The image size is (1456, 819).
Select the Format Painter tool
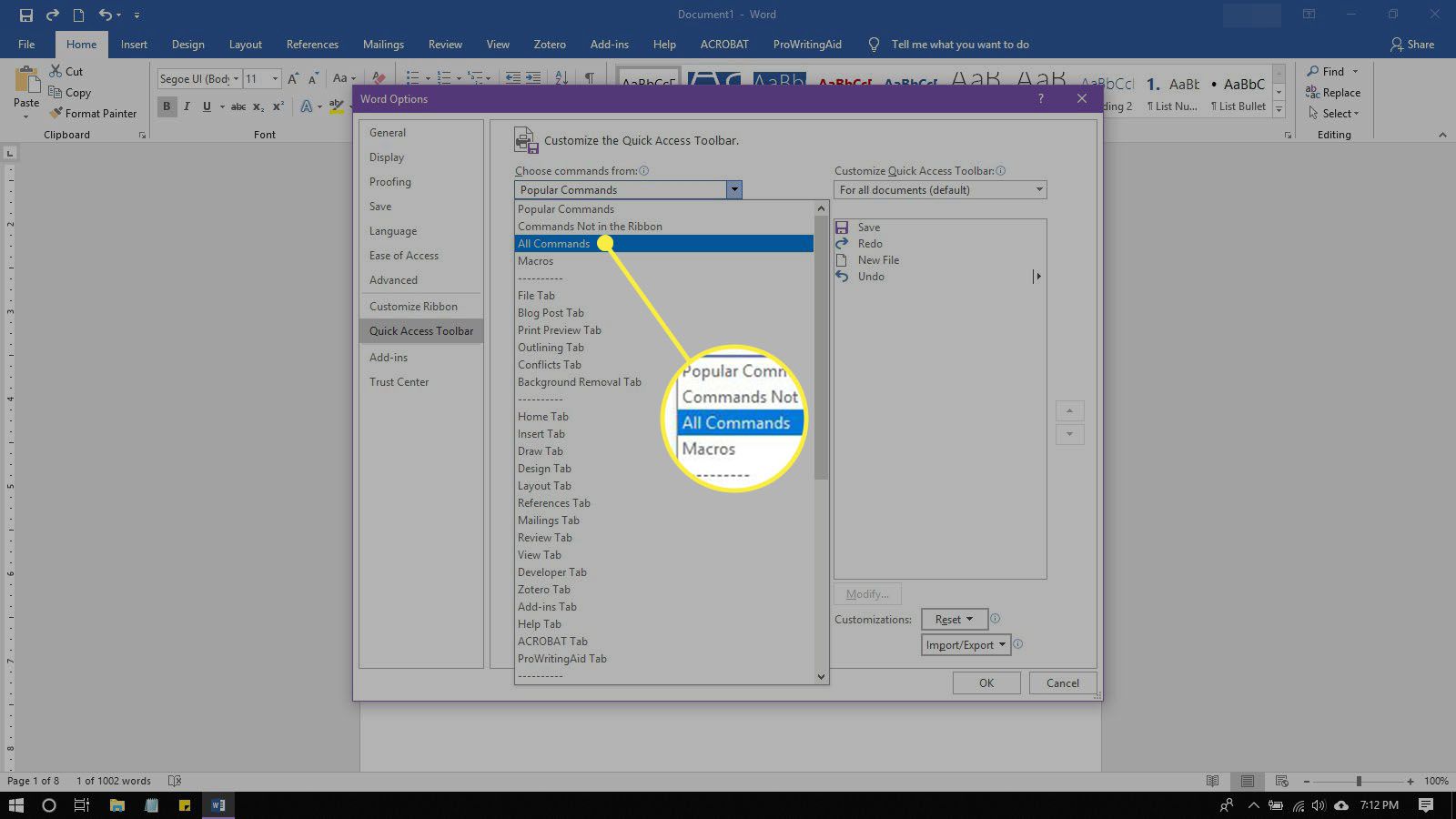coord(93,113)
